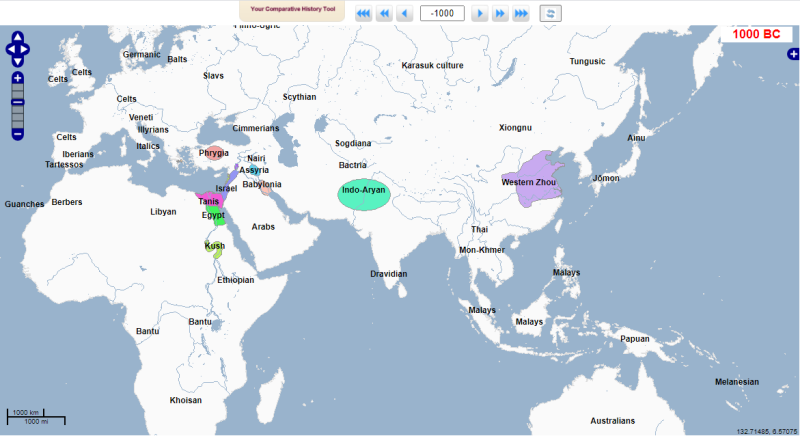Select the Indo-Aryan region ellipse
Screen dimensions: 800x436
[x=364, y=194]
